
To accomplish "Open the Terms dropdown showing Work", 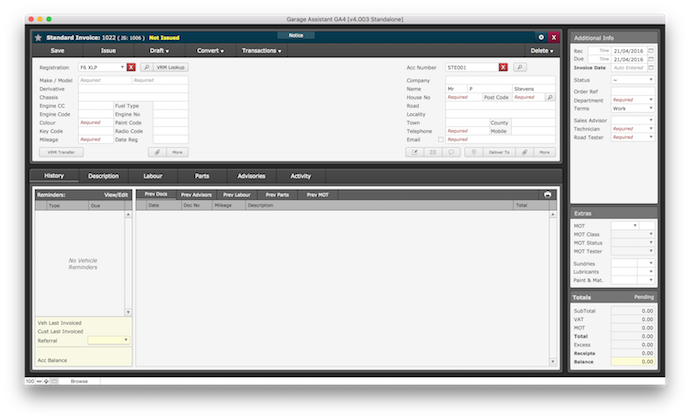I will coord(651,108).
